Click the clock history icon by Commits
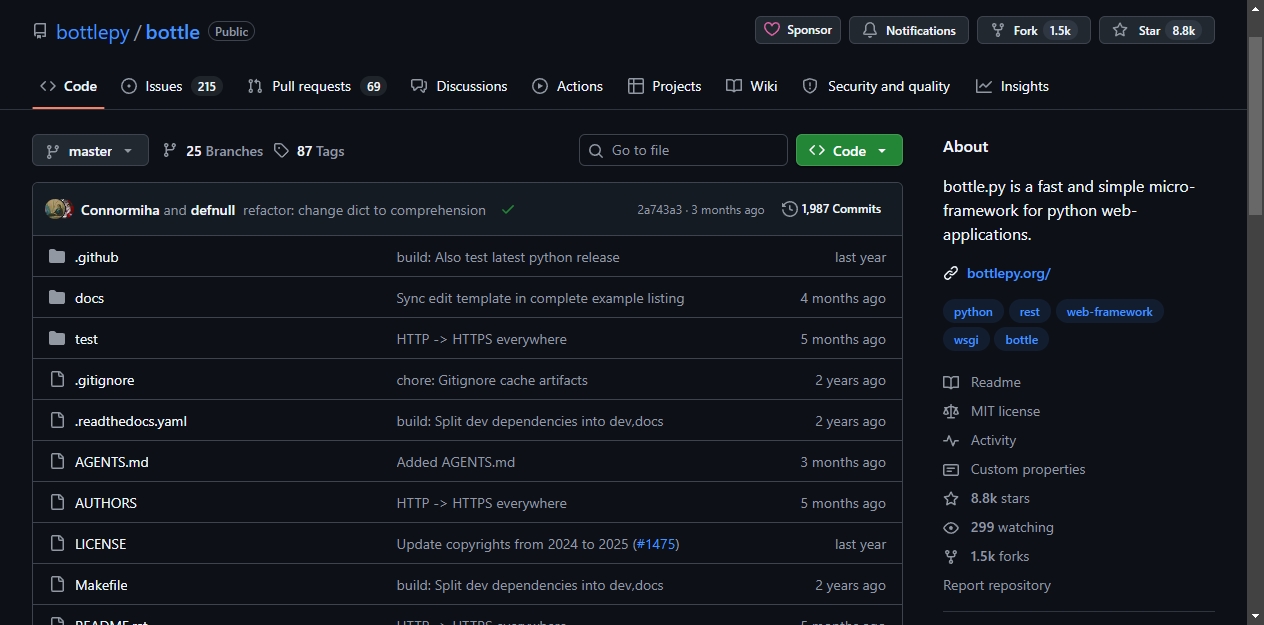 pos(790,209)
